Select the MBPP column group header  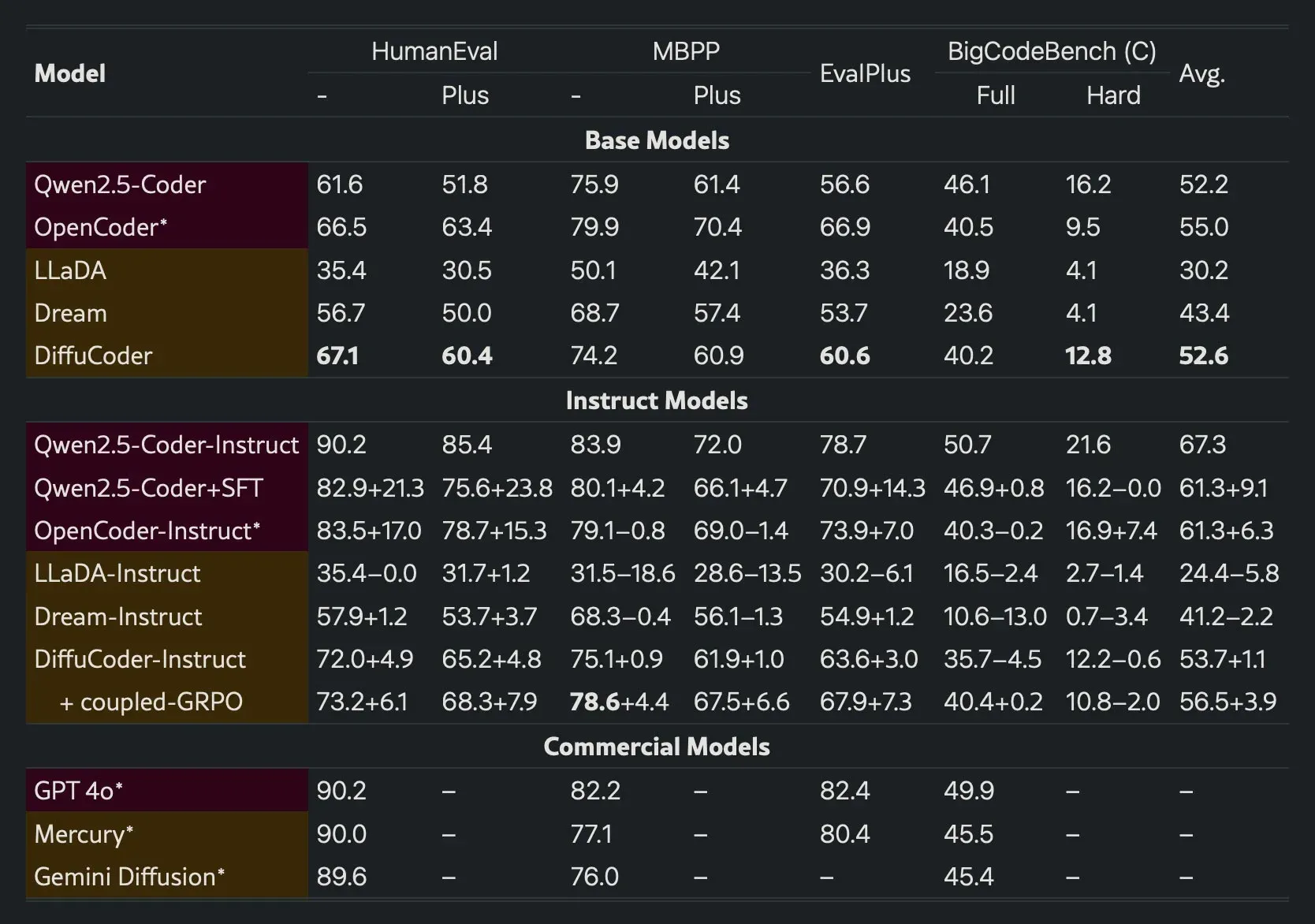point(685,51)
